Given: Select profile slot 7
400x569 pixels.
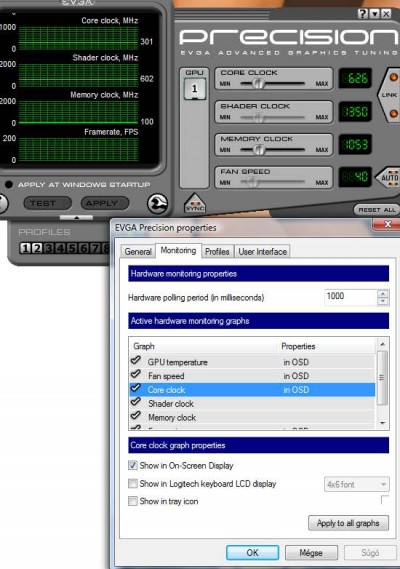Looking at the screenshot, I should [x=95, y=248].
